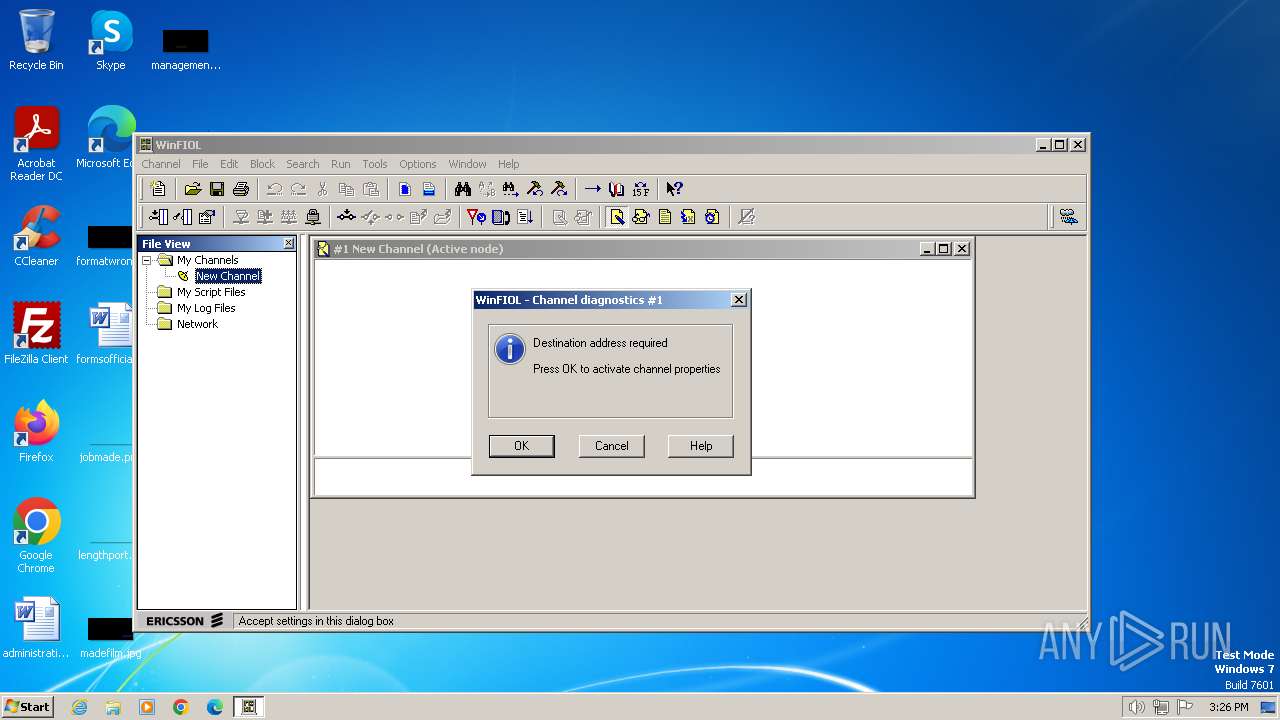The height and width of the screenshot is (720, 1280).
Task: Open the Help menu in menu bar
Action: 509,164
